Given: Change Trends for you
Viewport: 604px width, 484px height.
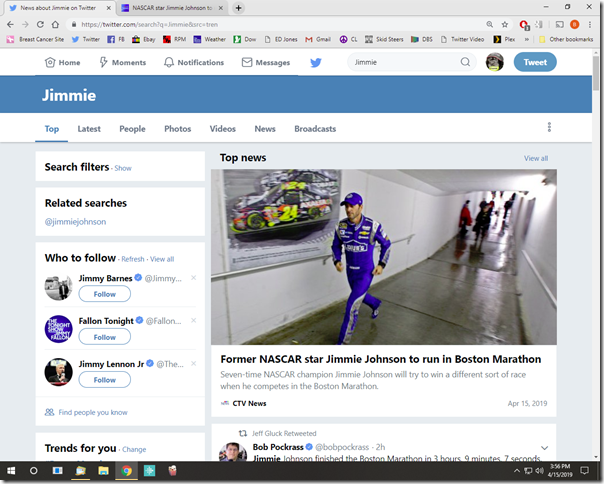Looking at the screenshot, I should [134, 449].
